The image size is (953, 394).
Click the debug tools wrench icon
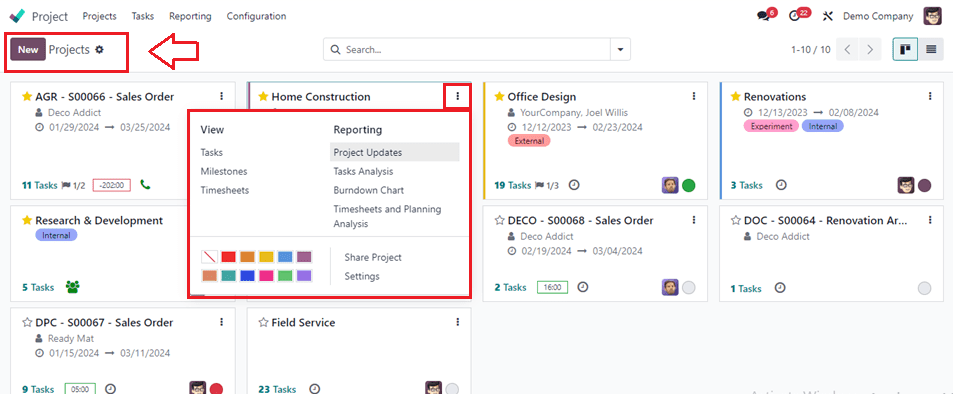827,16
